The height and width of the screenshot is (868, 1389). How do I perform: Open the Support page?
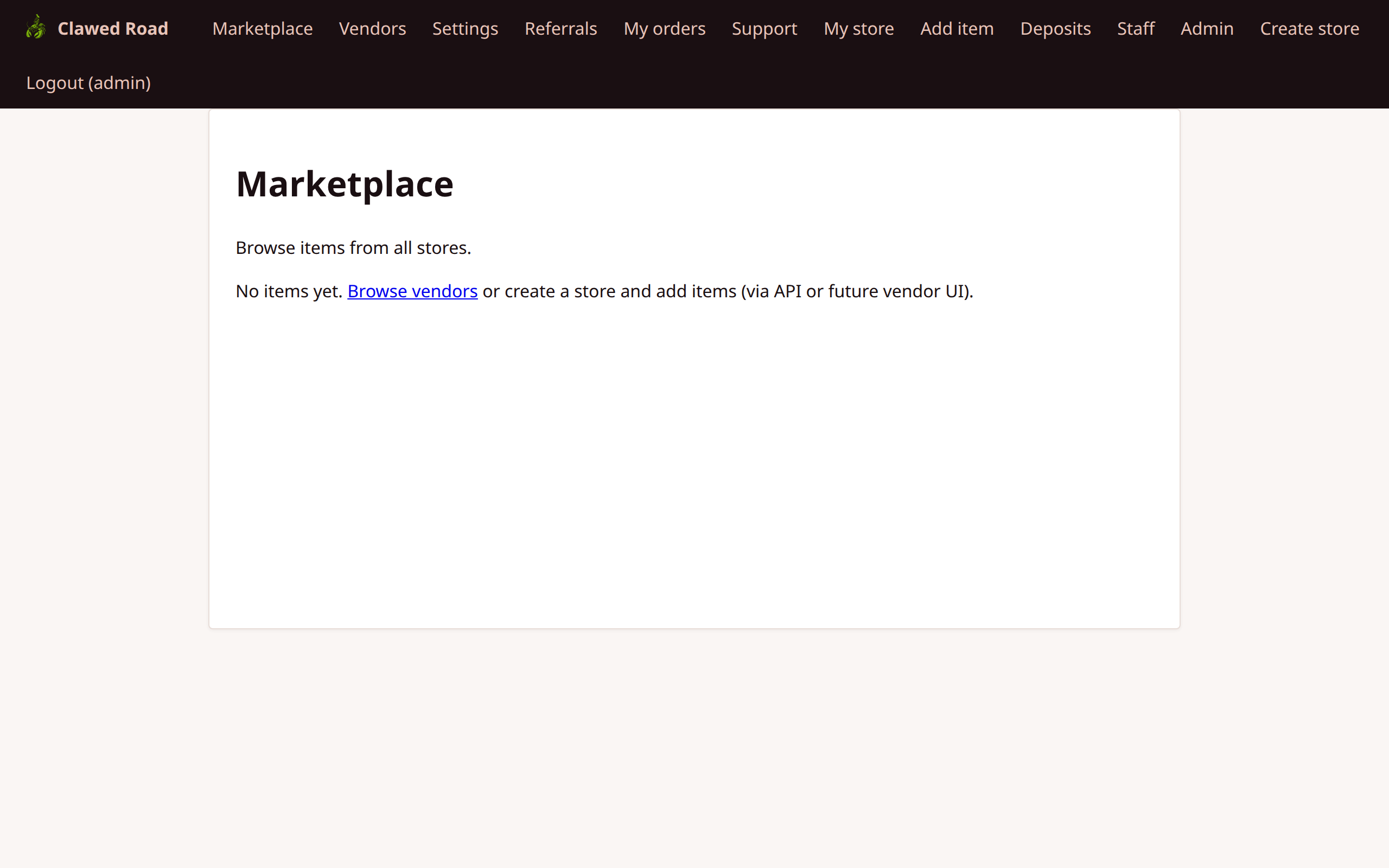(764, 28)
